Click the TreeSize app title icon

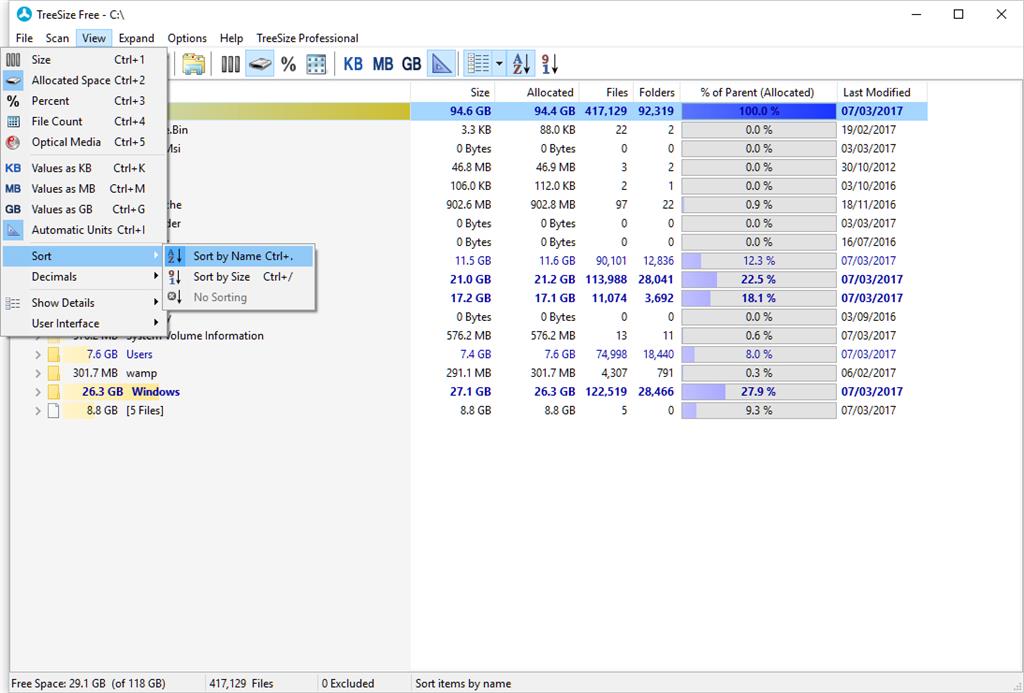click(x=24, y=14)
